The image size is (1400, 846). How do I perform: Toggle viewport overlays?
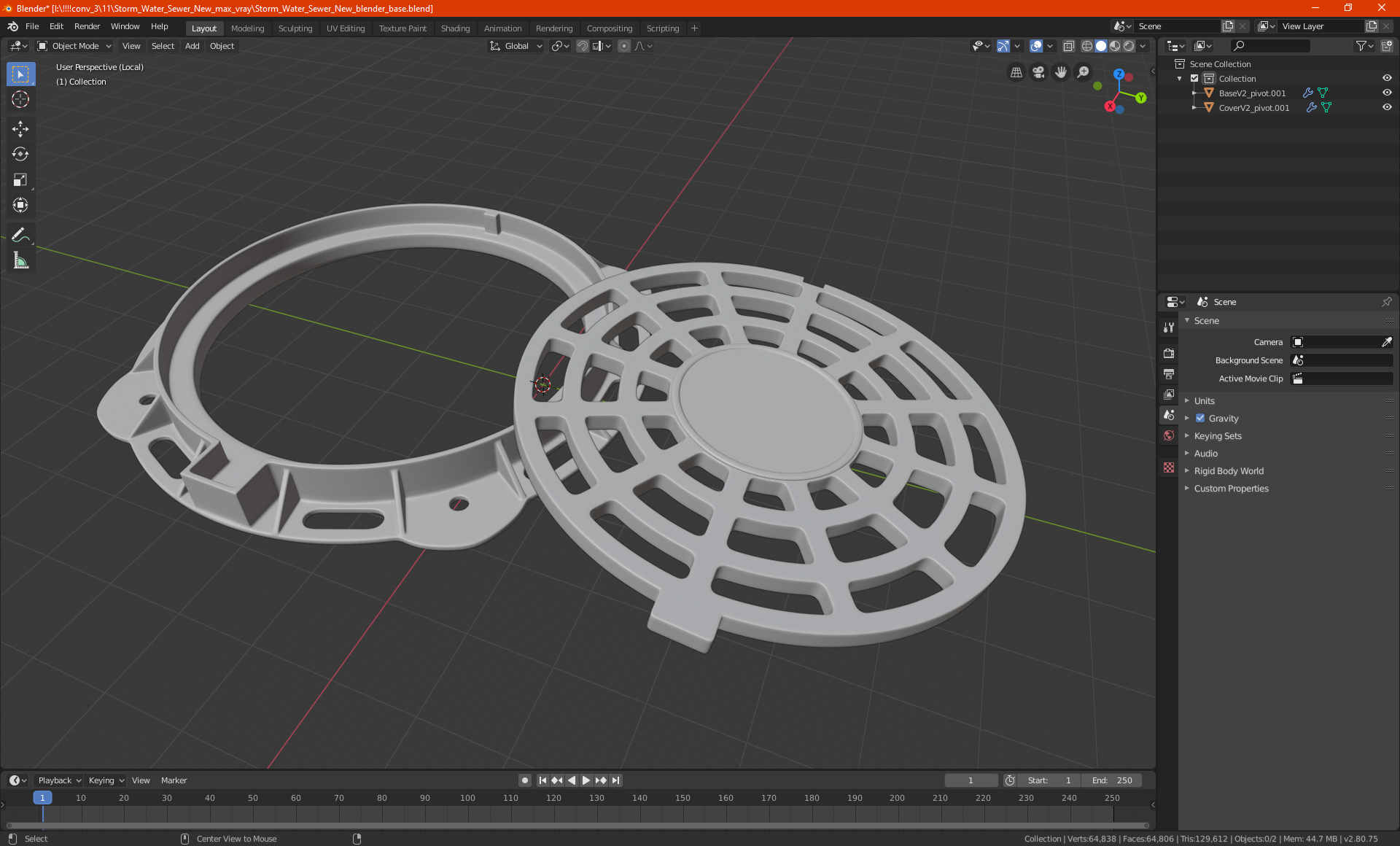click(1036, 46)
